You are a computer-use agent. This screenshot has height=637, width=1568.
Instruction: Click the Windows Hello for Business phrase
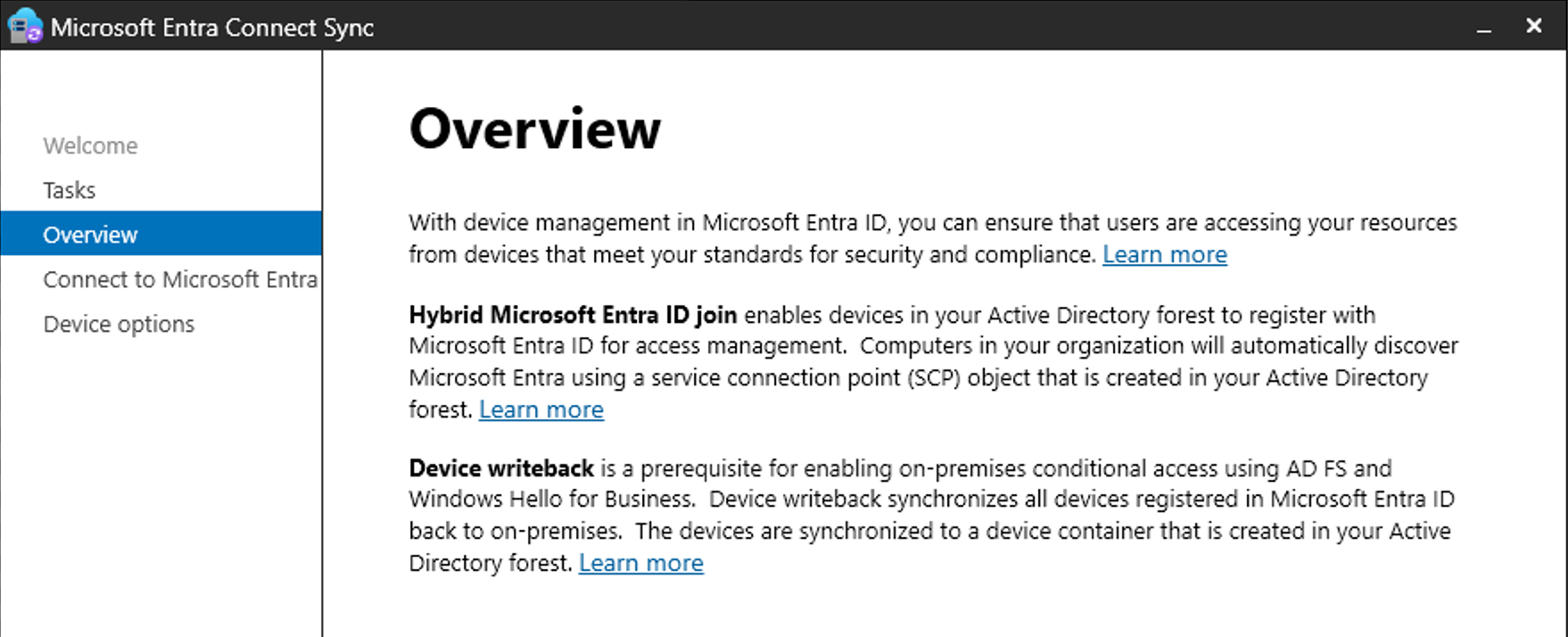click(551, 499)
